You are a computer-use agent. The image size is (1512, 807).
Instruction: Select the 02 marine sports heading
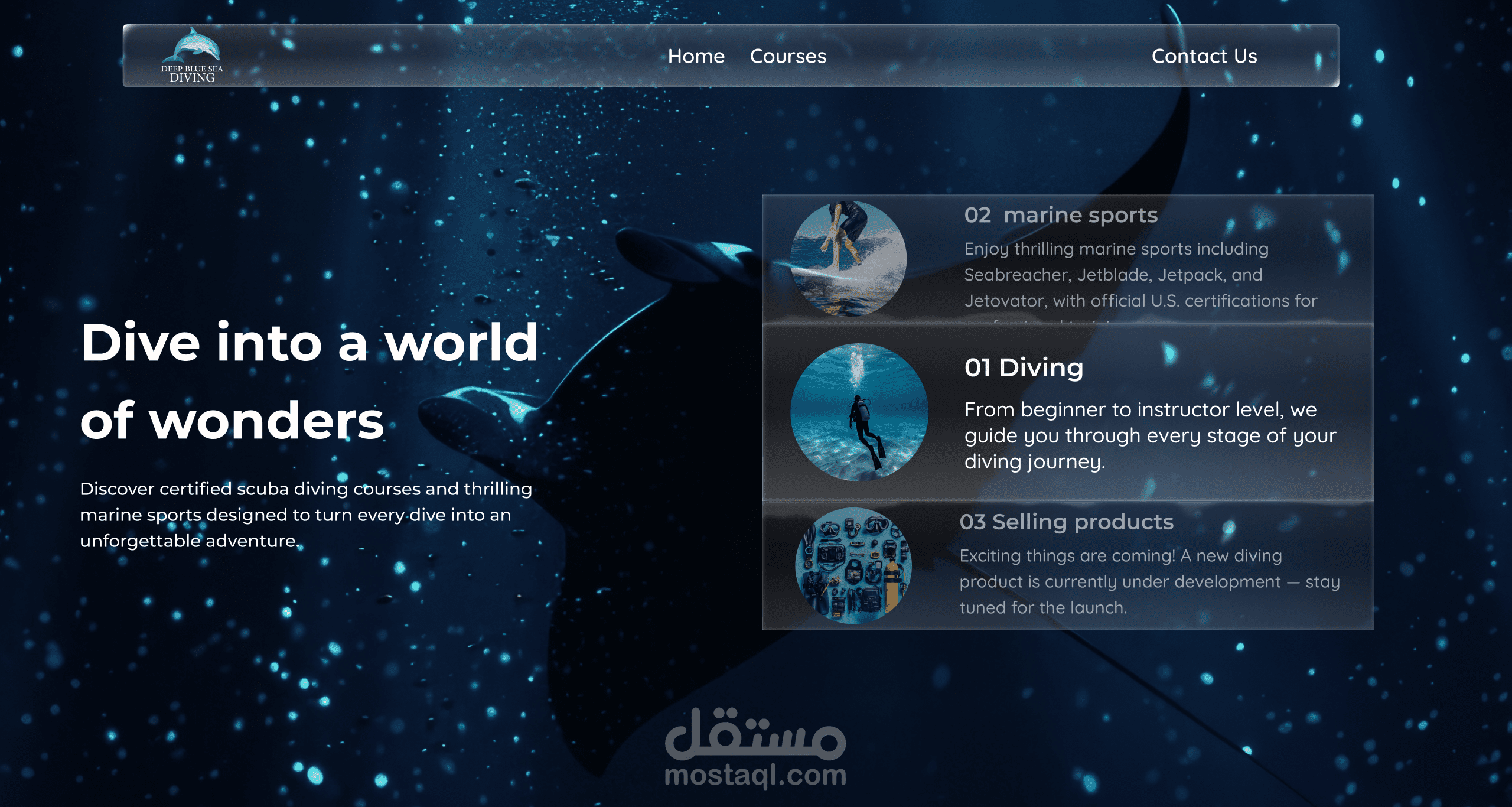click(1061, 215)
